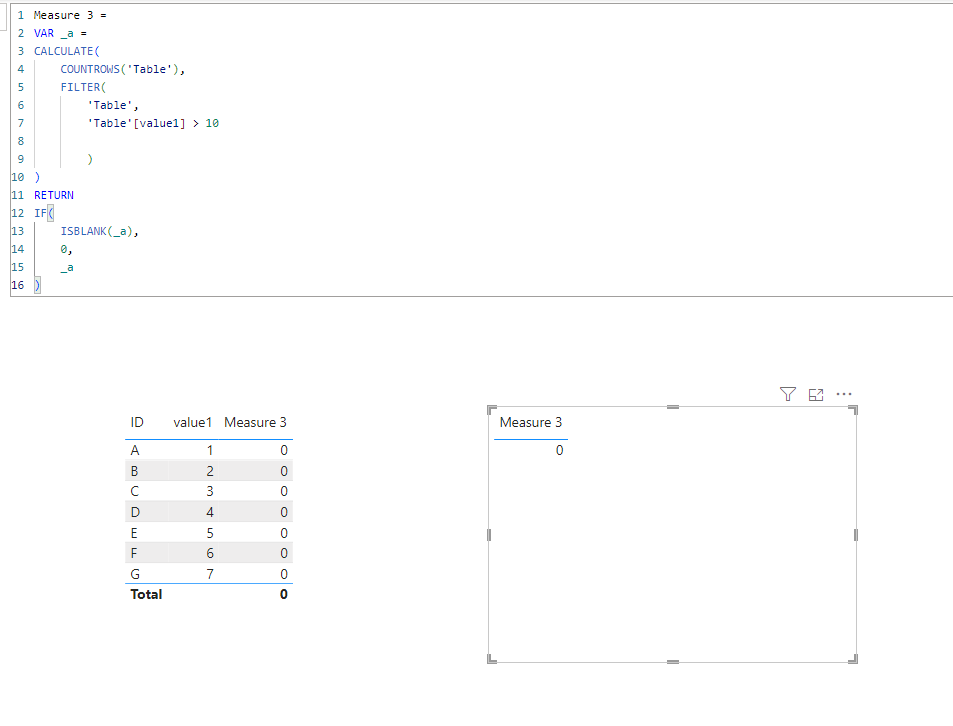The image size is (953, 726).
Task: Open the More options ellipsis
Action: click(x=844, y=394)
